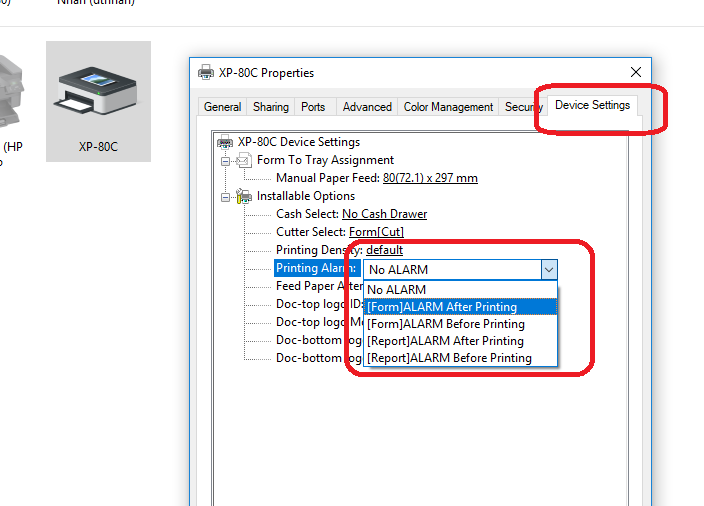704x506 pixels.
Task: Click the Manual Paper Feed label
Action: point(328,178)
